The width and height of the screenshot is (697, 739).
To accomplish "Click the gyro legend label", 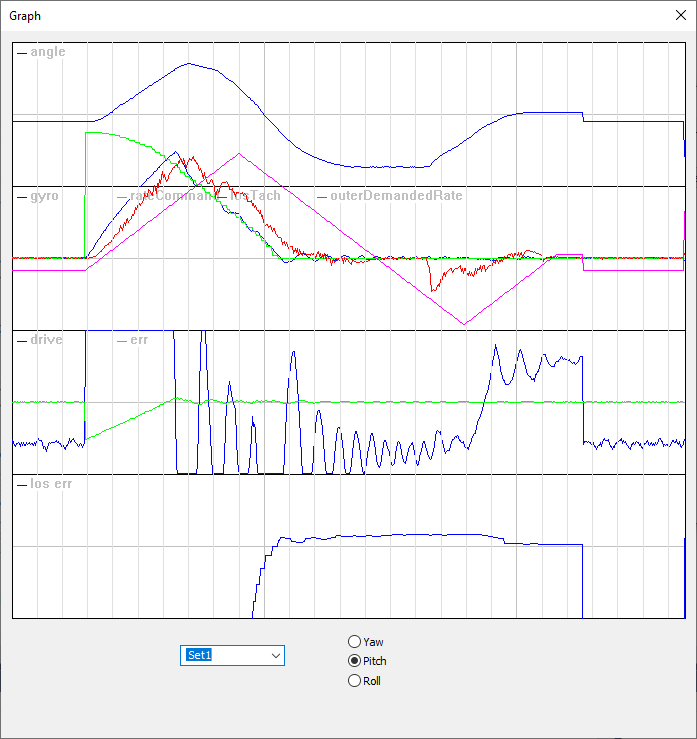I will point(44,196).
